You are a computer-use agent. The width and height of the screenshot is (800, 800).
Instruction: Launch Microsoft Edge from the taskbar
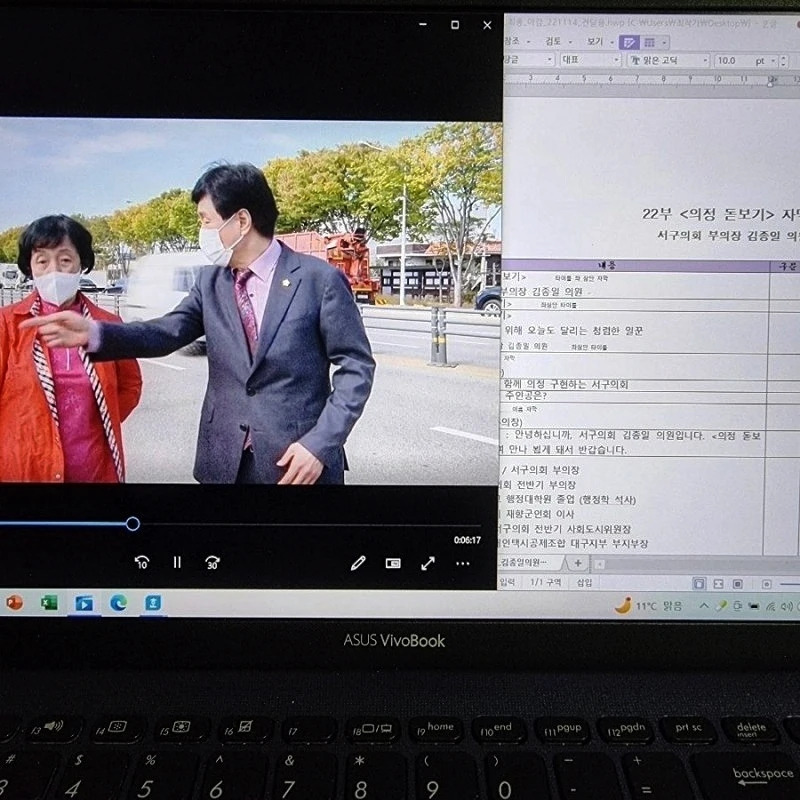pyautogui.click(x=118, y=604)
